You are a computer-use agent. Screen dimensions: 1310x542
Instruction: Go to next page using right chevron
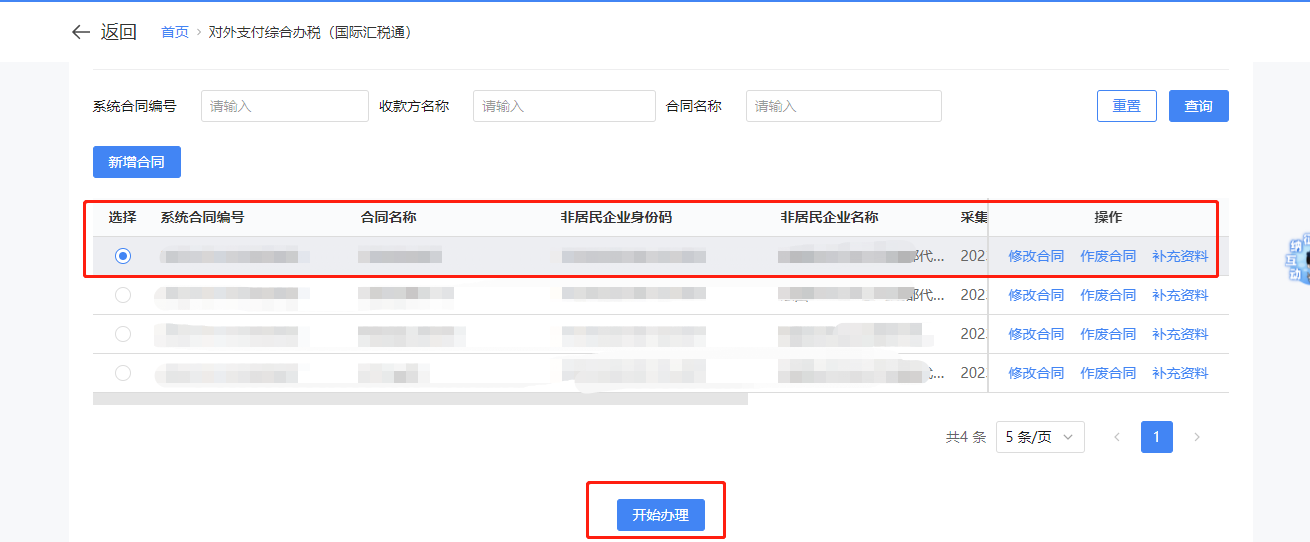click(1196, 437)
